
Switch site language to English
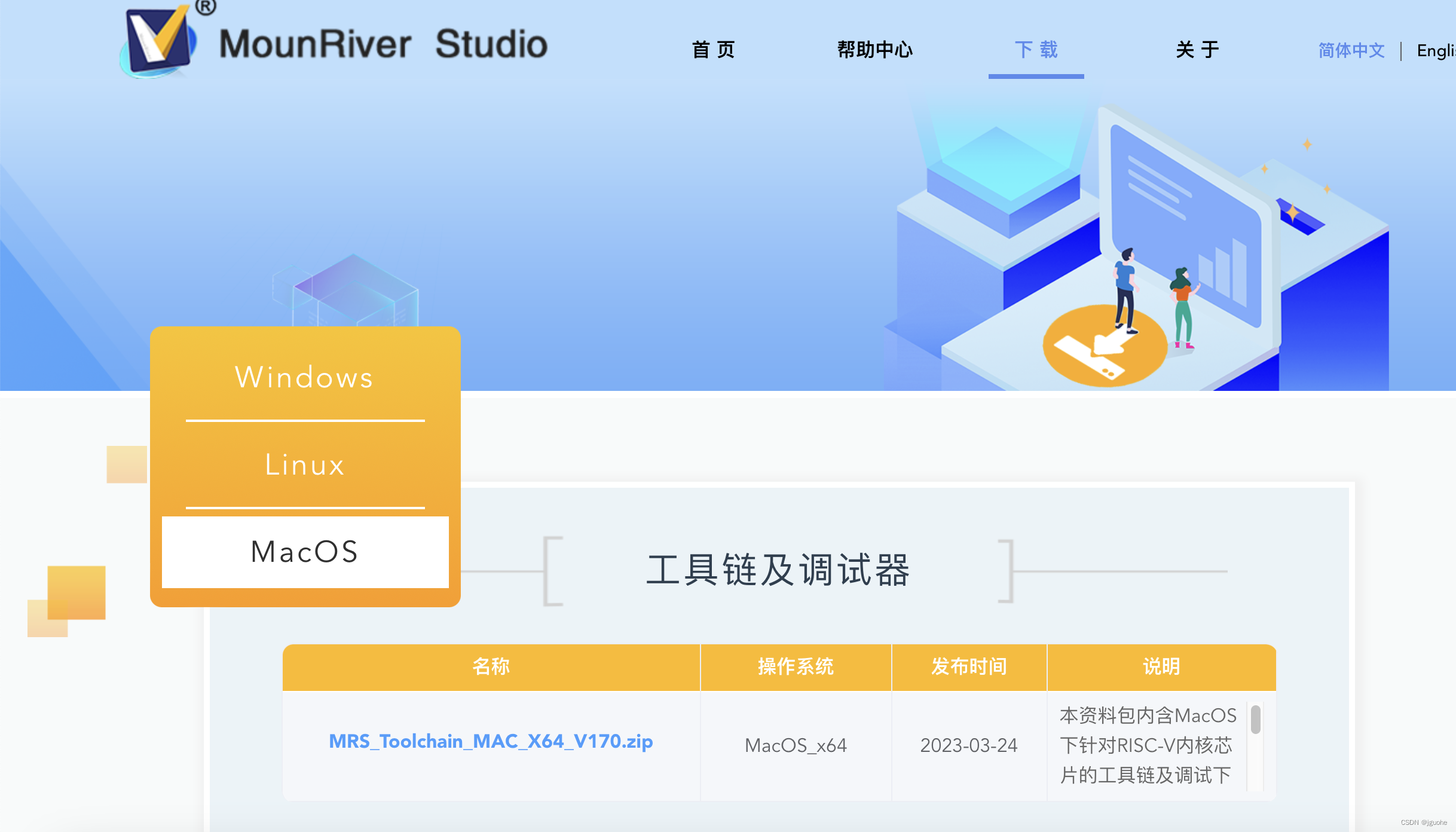pyautogui.click(x=1437, y=52)
